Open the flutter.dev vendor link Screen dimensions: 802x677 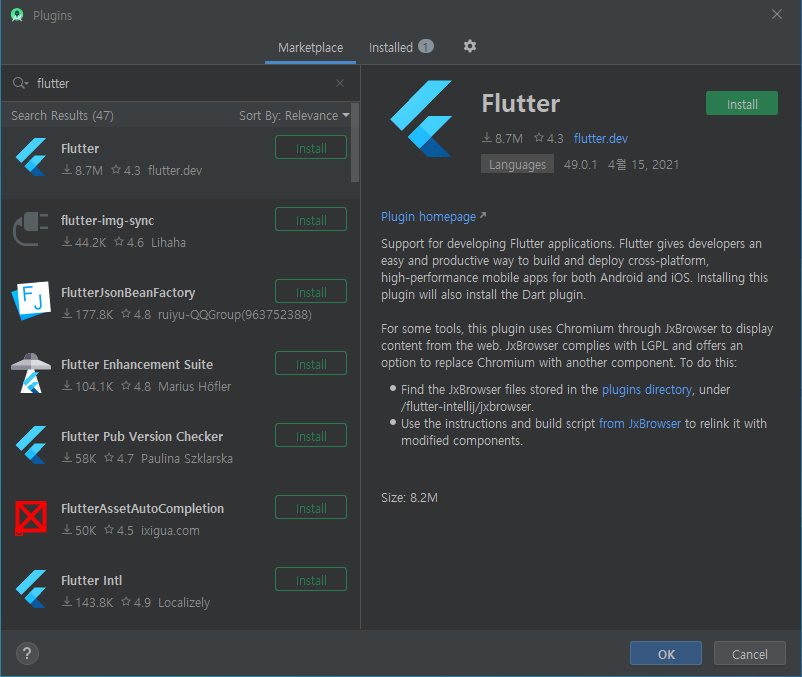600,139
